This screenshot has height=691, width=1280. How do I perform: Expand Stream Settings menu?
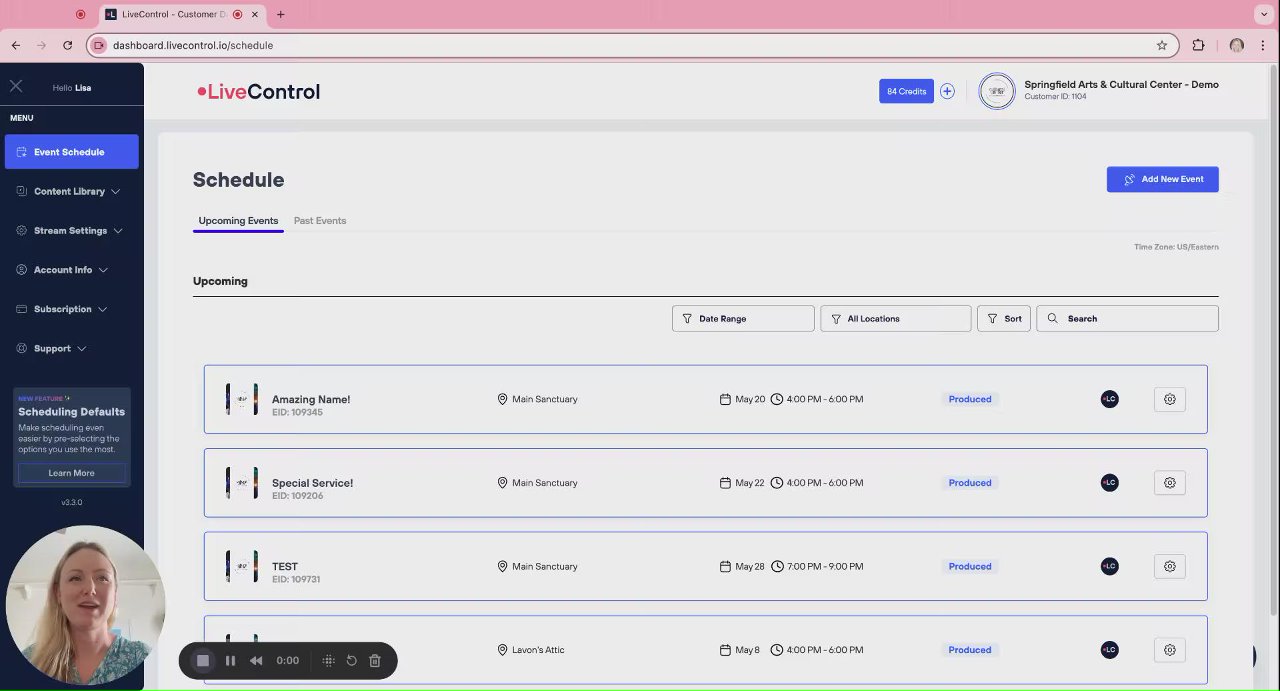[x=71, y=230]
